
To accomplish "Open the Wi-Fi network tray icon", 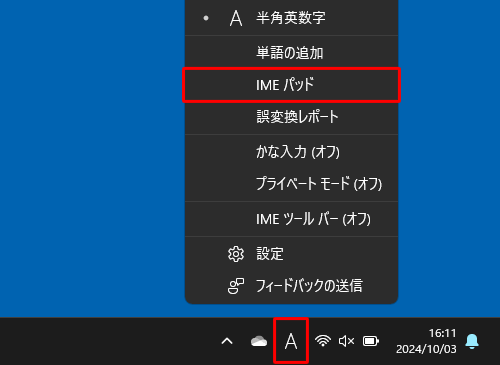I will (323, 341).
